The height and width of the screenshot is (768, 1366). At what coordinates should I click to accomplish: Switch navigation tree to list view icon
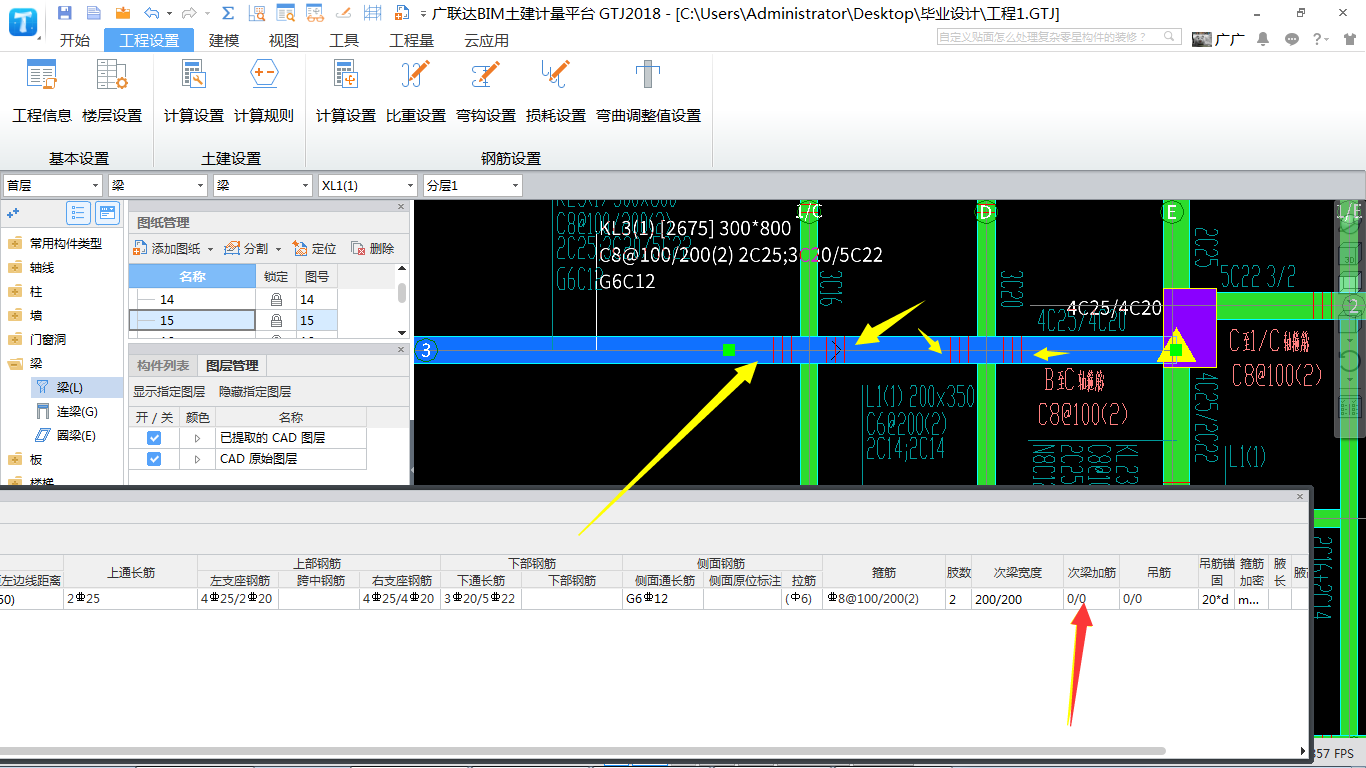tap(78, 212)
